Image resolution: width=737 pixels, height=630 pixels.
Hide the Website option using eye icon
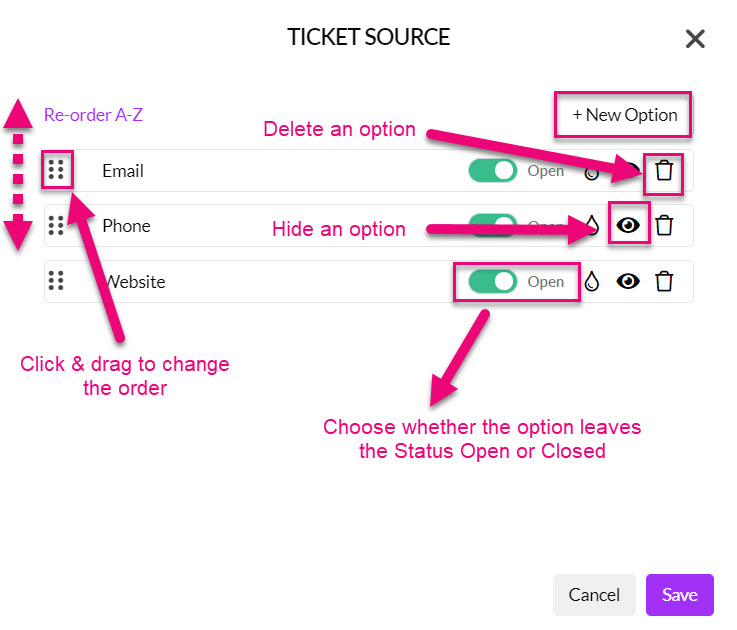628,281
